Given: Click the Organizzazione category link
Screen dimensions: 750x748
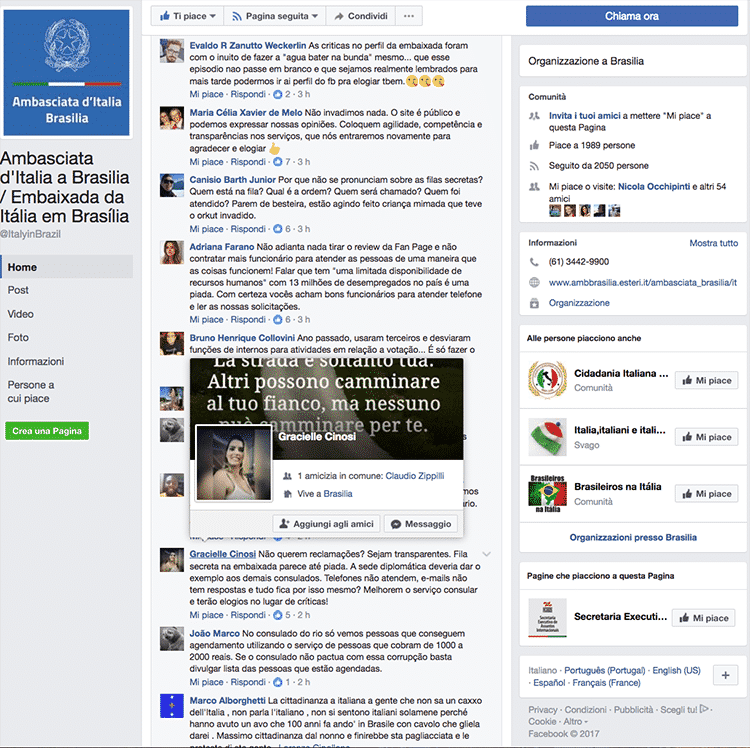Looking at the screenshot, I should pyautogui.click(x=579, y=303).
